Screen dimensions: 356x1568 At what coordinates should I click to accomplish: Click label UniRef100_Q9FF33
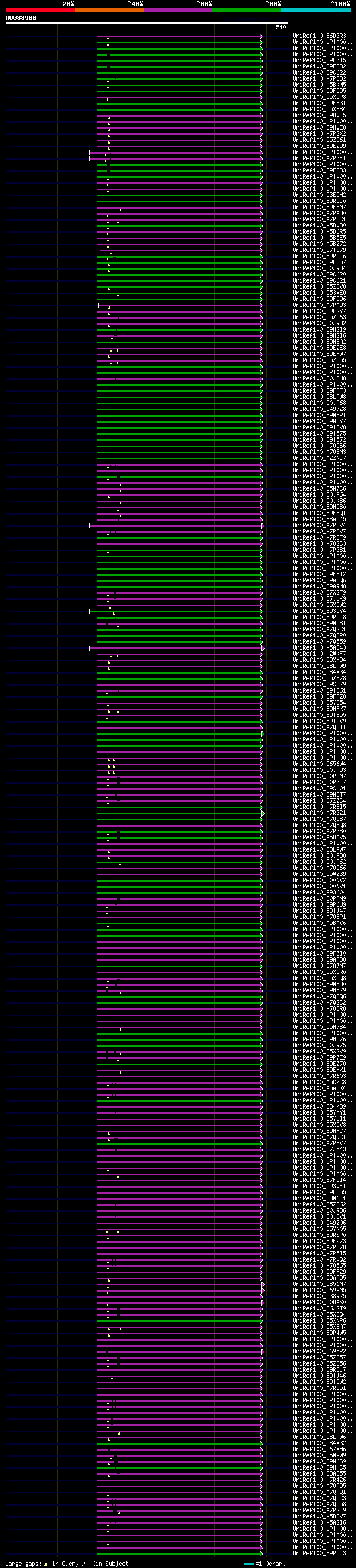(319, 170)
